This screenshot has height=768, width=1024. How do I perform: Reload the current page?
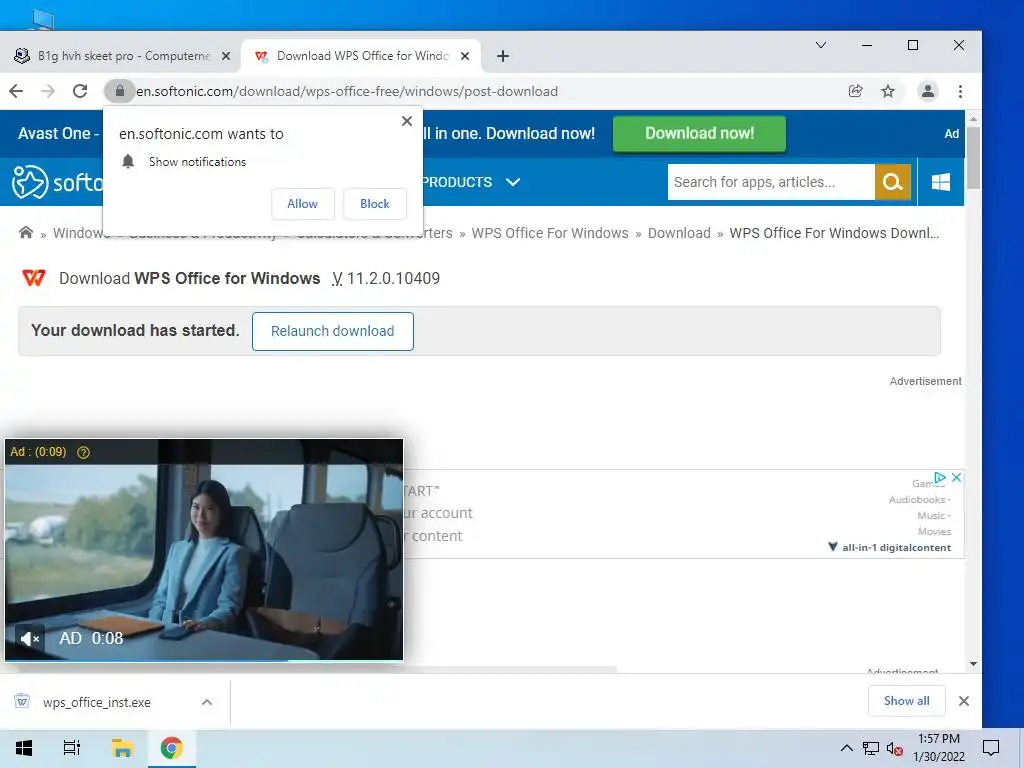80,91
